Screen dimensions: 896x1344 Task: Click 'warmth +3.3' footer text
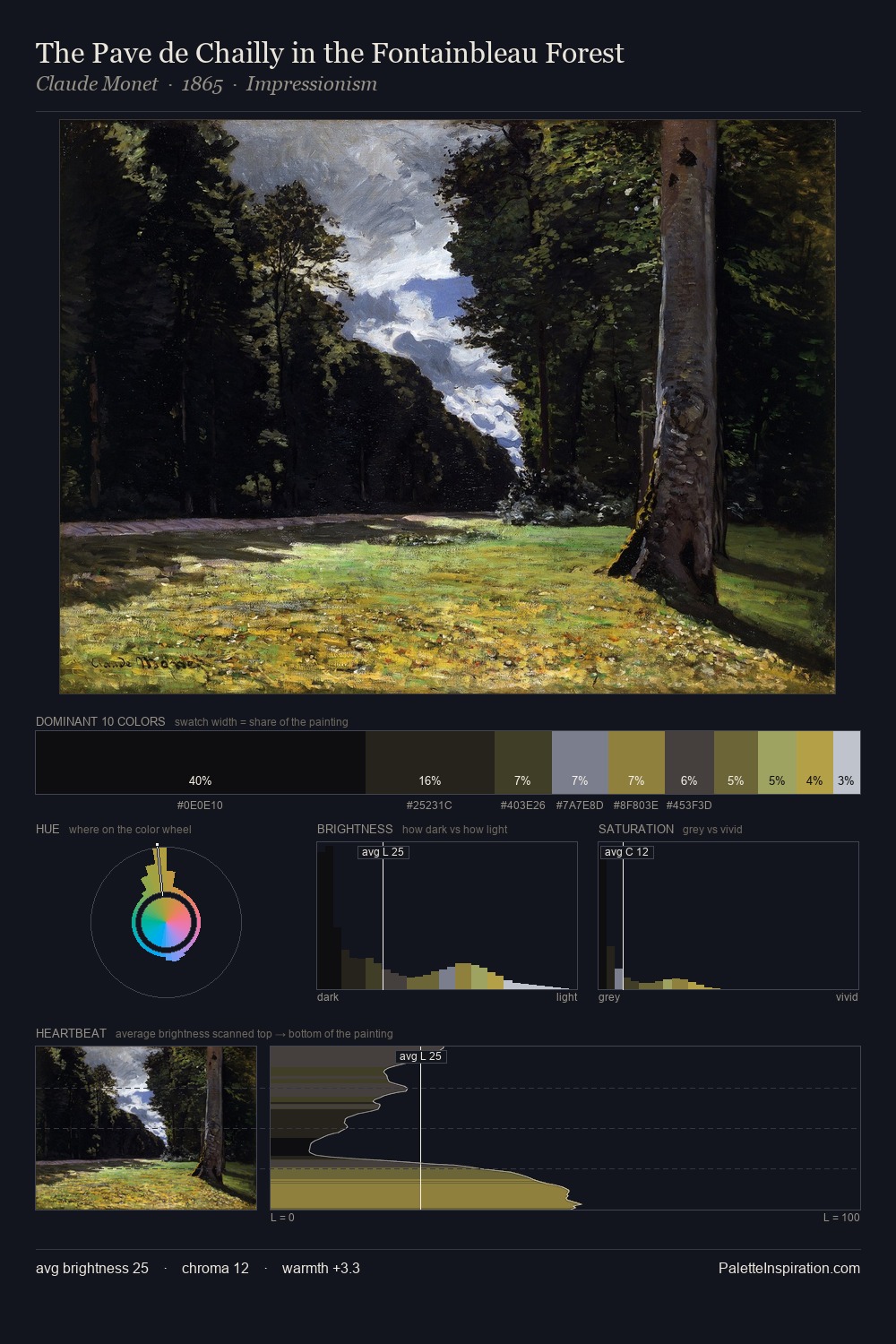(321, 1268)
